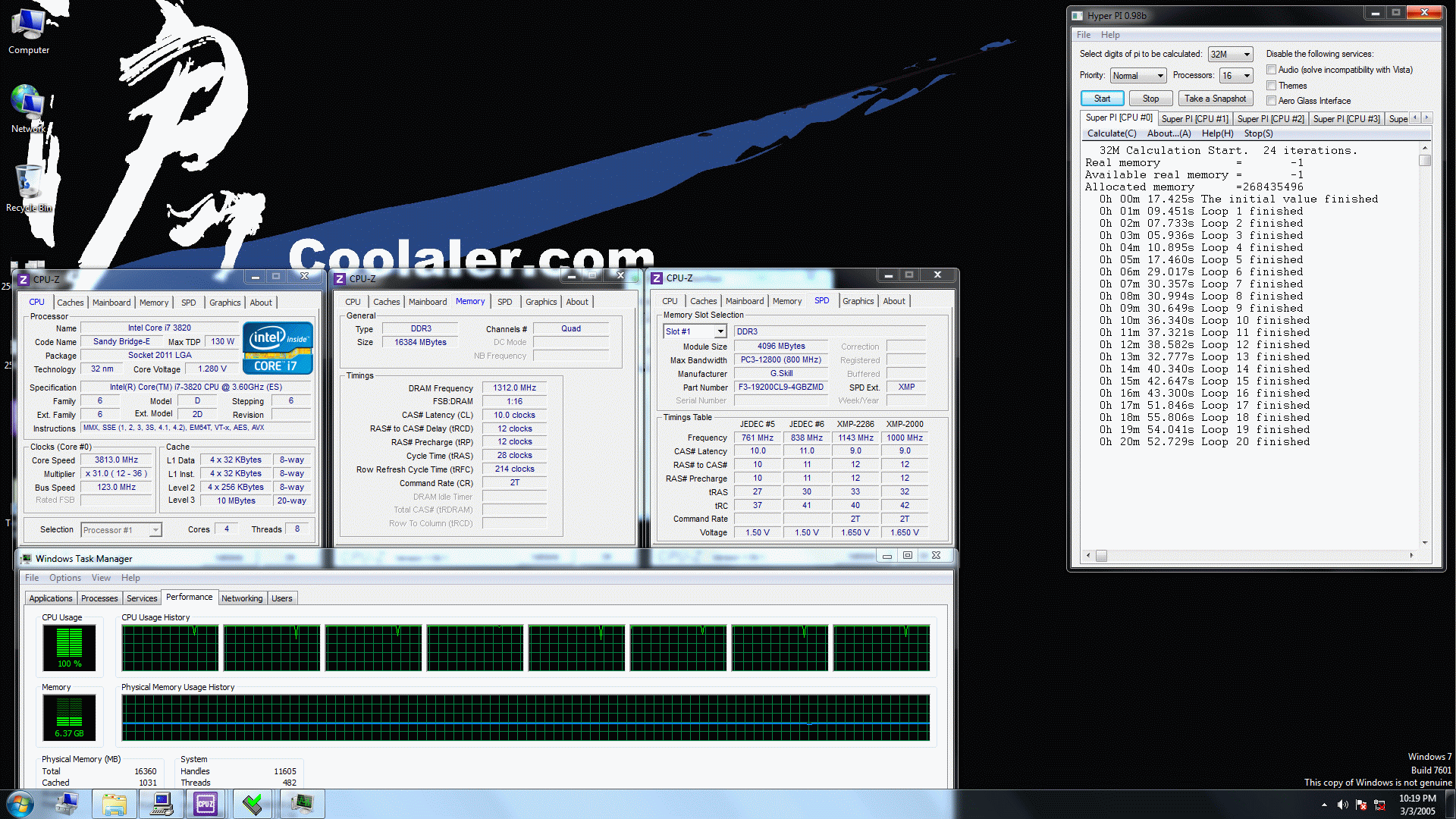Click the Part Number field F3-19200CL9-4GBZMD
Viewport: 1456px width, 819px height.
pos(781,388)
